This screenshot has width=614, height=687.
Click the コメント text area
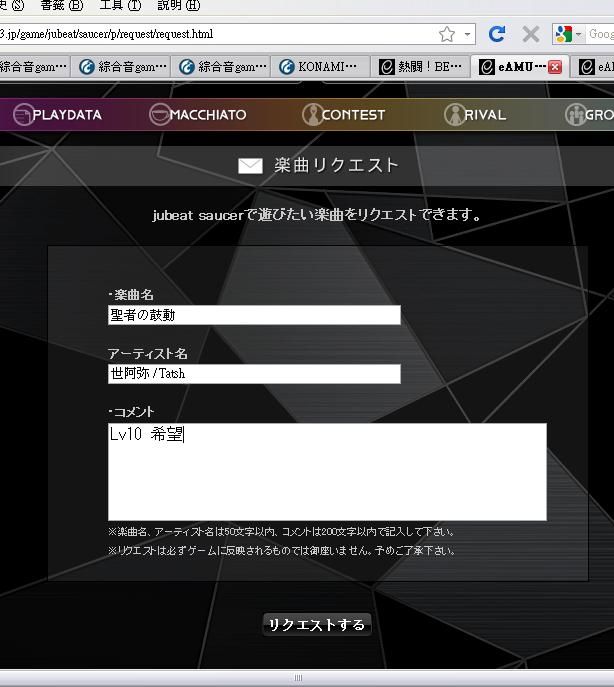coord(327,472)
